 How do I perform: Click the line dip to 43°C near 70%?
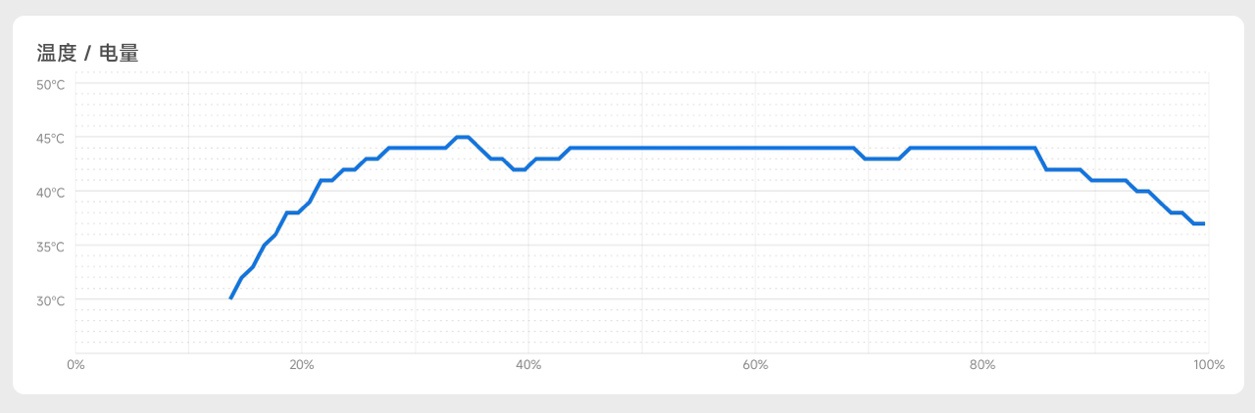click(x=882, y=158)
